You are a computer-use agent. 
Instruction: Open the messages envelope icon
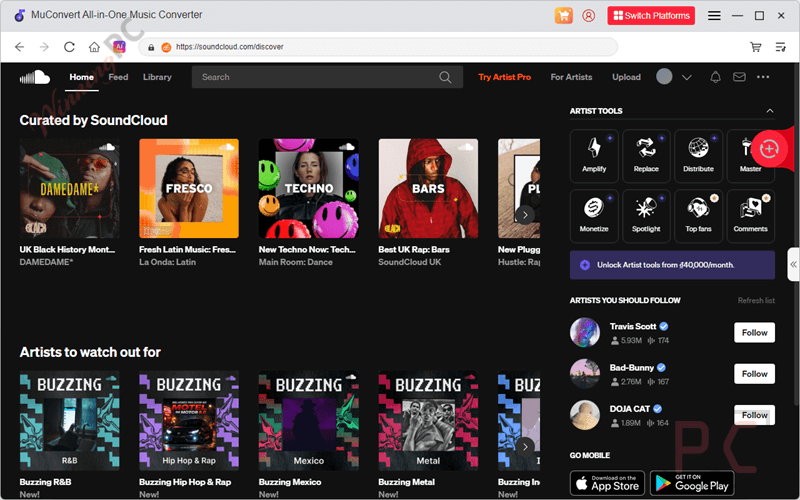[x=739, y=77]
